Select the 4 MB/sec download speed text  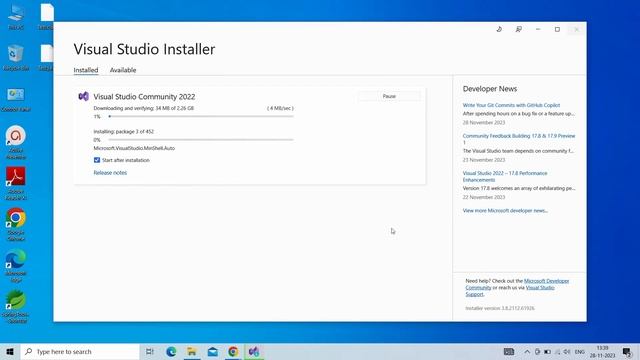point(280,108)
